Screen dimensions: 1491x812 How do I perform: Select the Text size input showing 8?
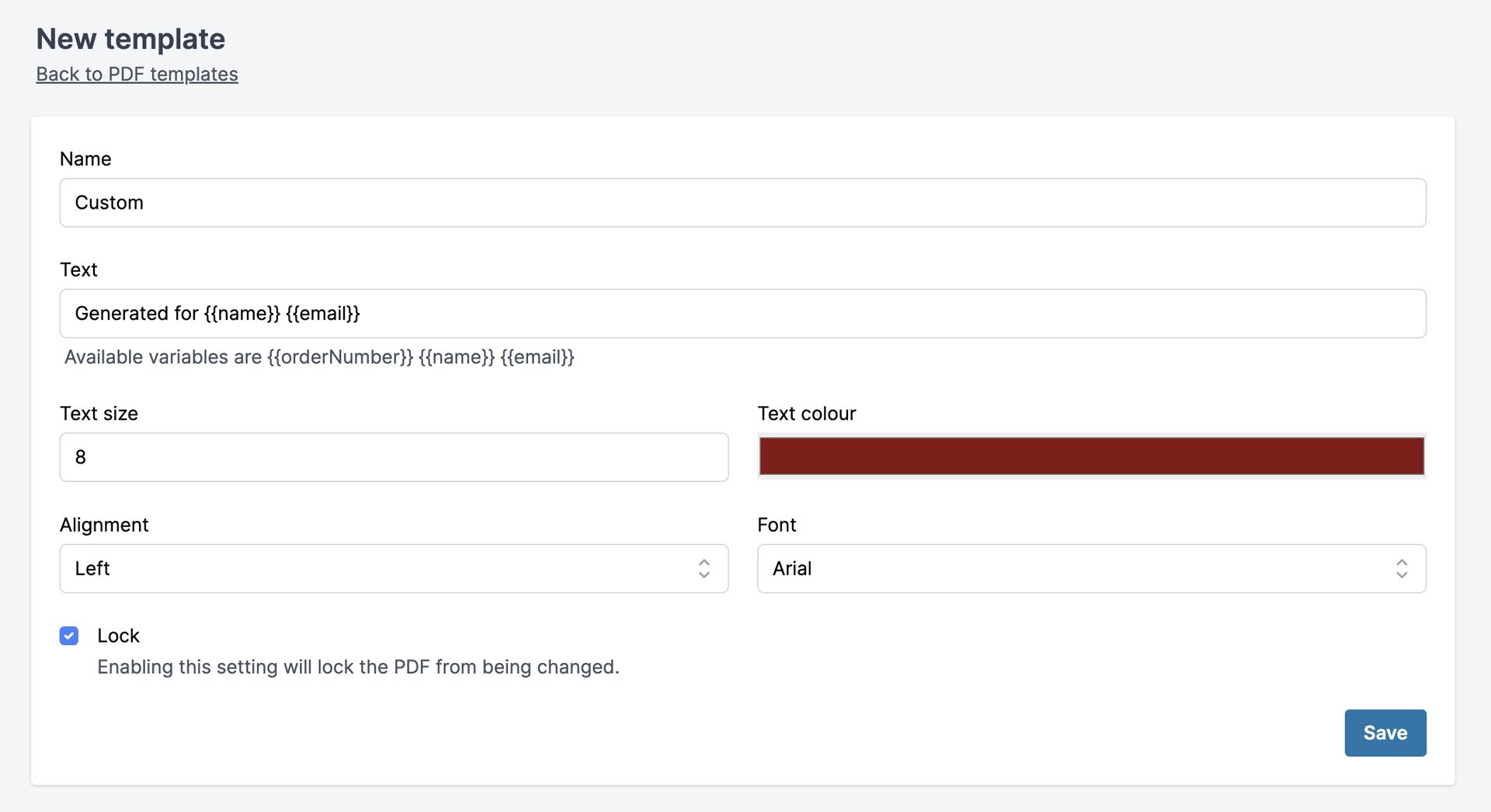(x=394, y=457)
